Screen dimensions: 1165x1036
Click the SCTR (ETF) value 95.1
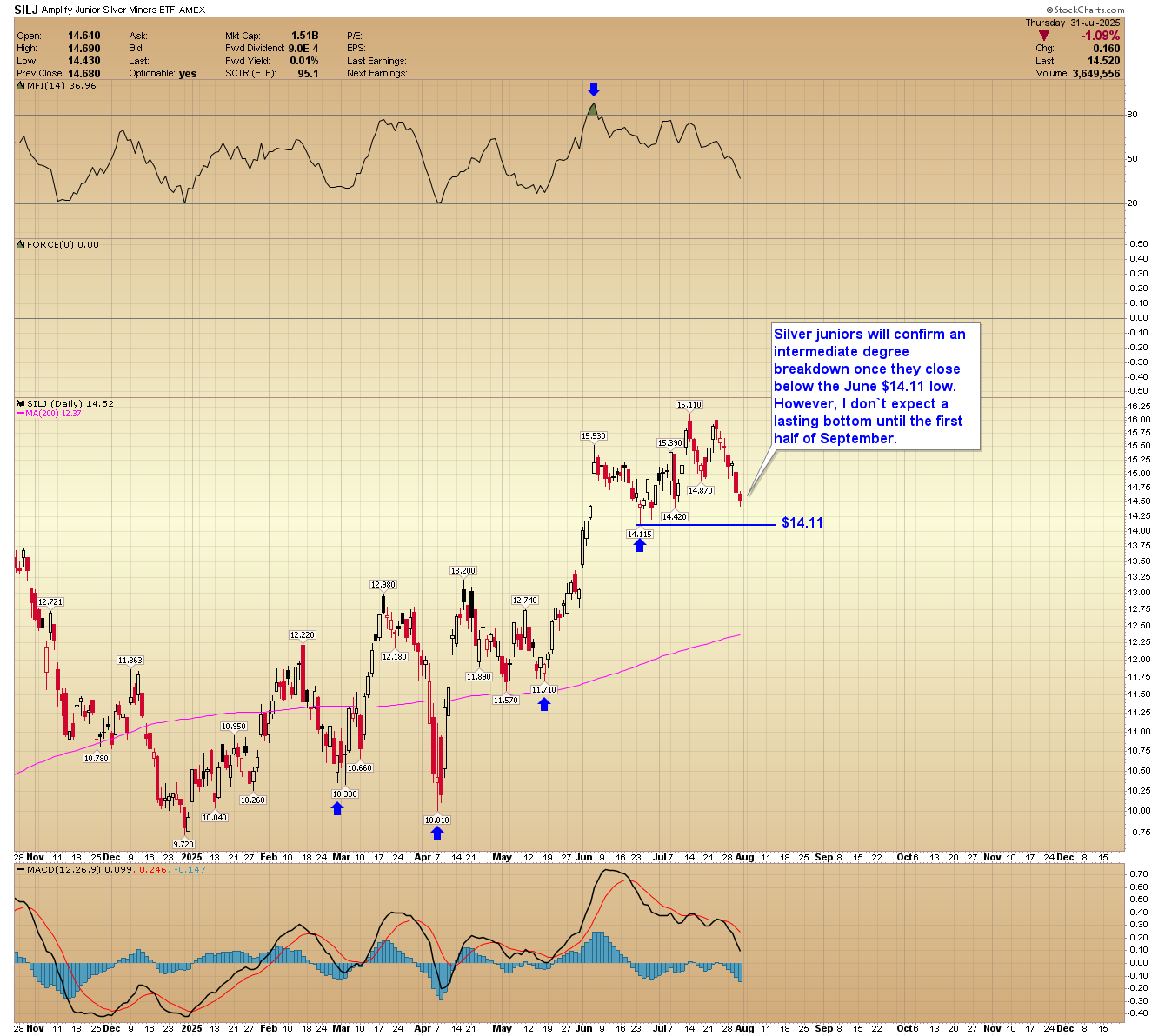308,74
